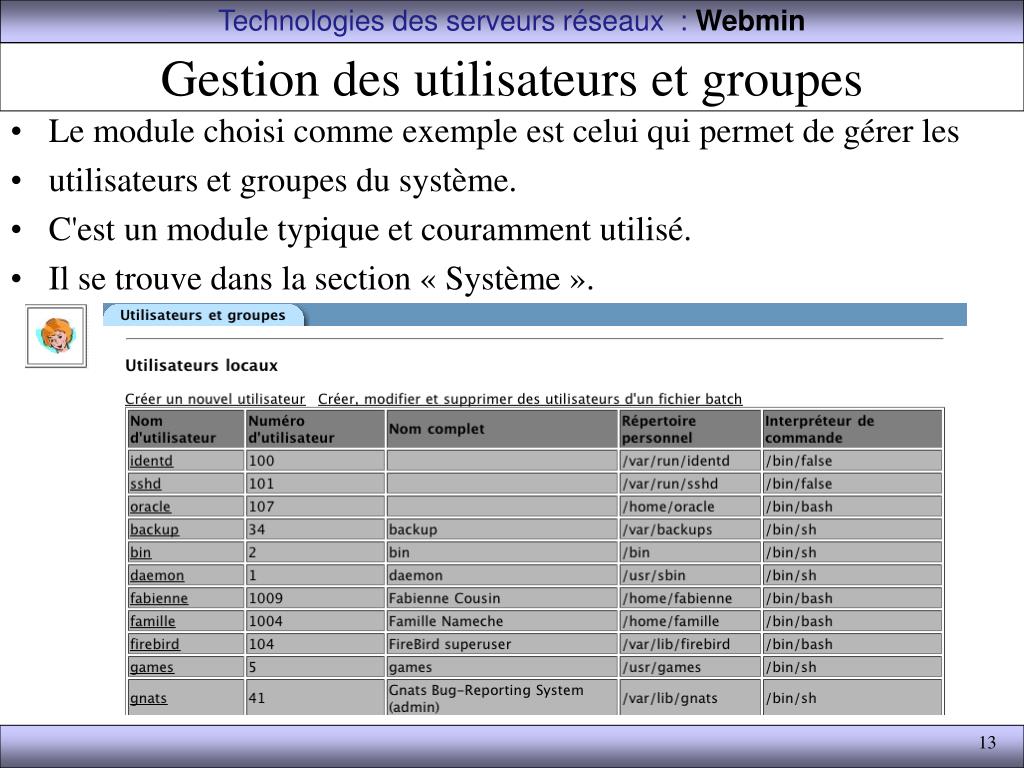Open the batch file users link
This screenshot has width=1024, height=768.
coord(530,398)
